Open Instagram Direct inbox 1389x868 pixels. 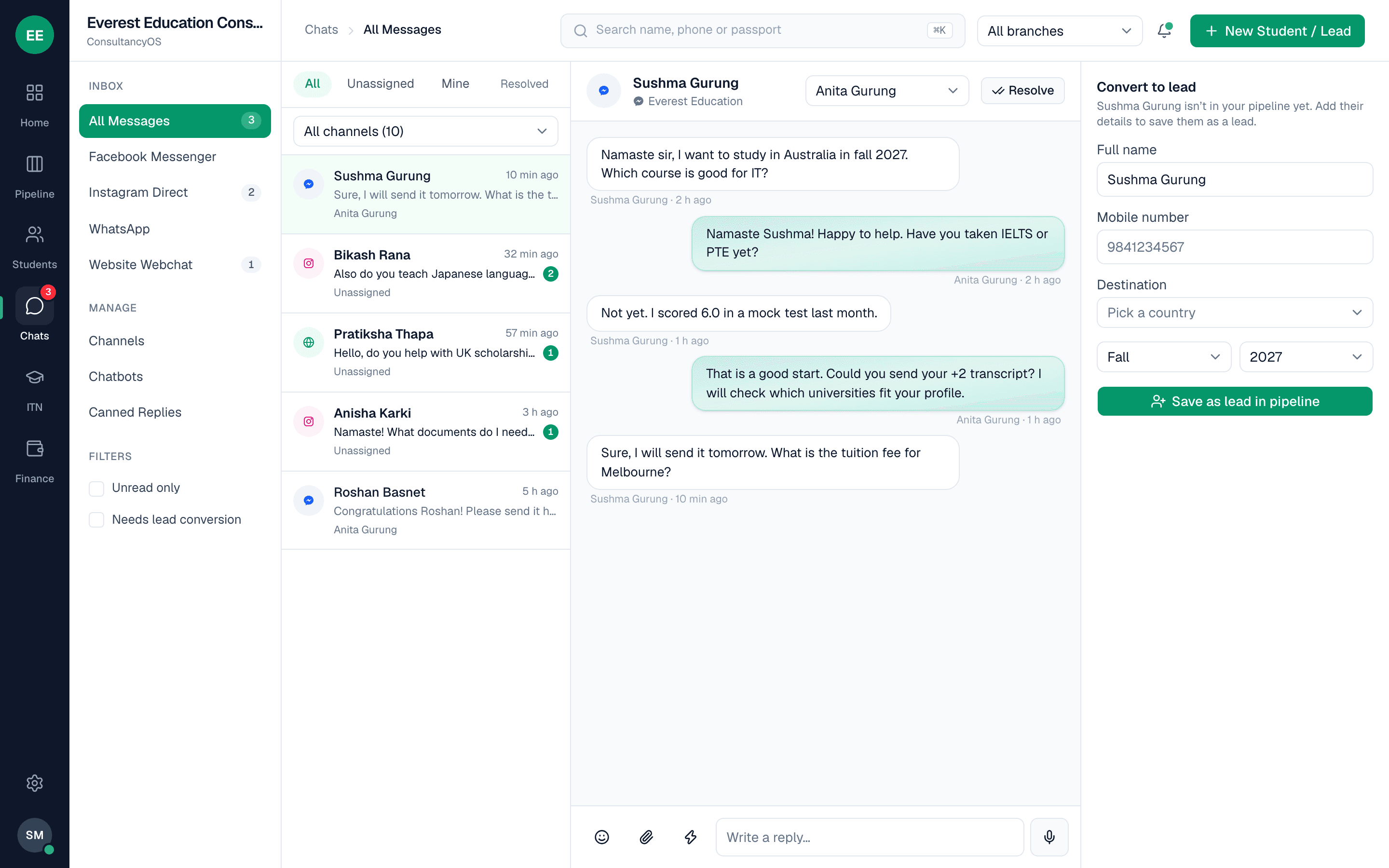pos(175,192)
